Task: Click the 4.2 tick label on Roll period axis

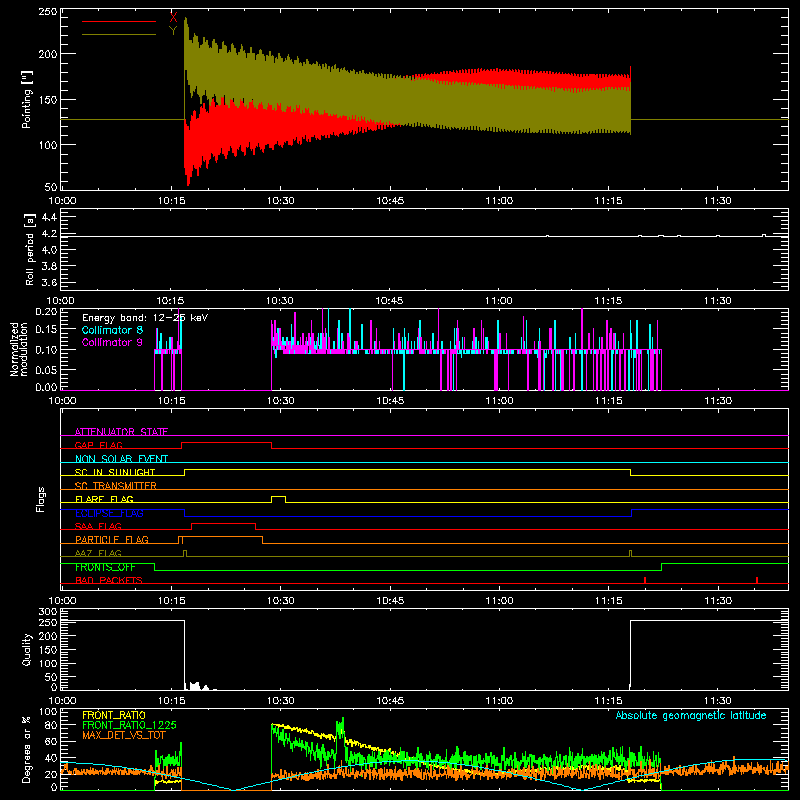Action: (49, 234)
